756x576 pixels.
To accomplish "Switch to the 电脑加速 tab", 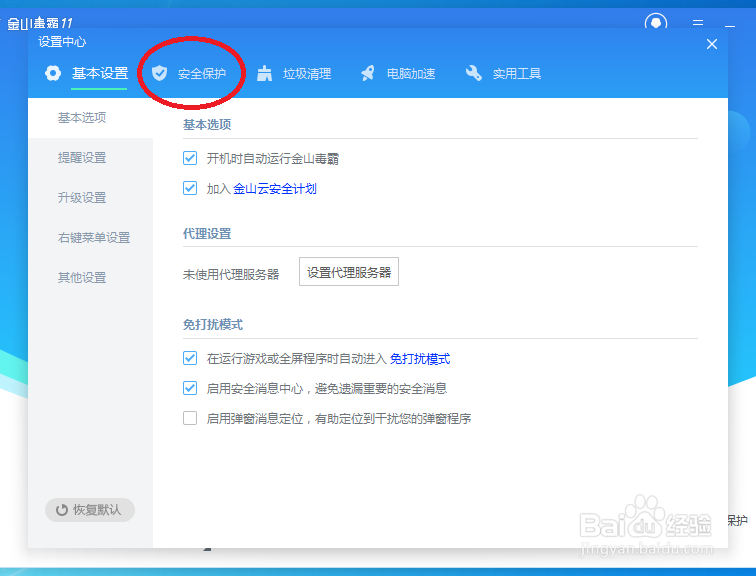I will [411, 74].
